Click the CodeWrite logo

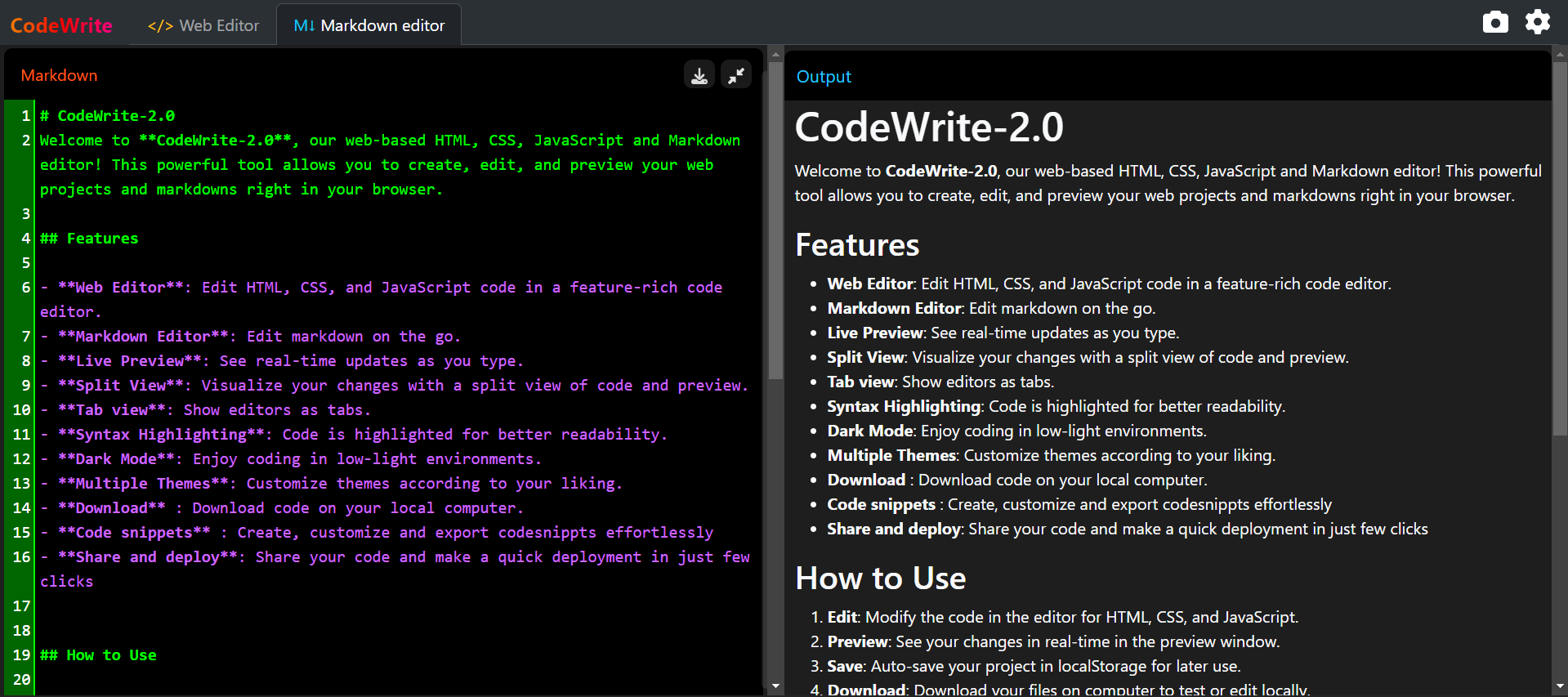(x=61, y=25)
